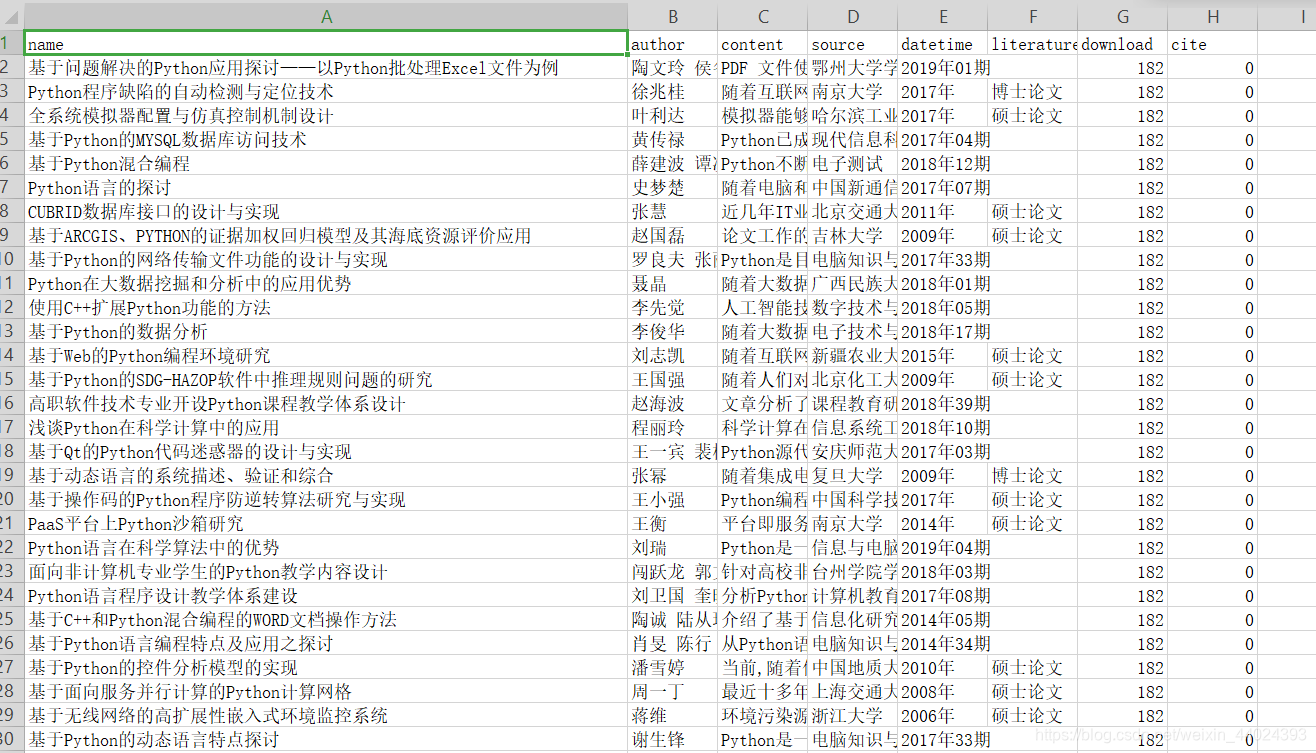Select column B header
Image resolution: width=1316 pixels, height=753 pixels.
pyautogui.click(x=673, y=17)
